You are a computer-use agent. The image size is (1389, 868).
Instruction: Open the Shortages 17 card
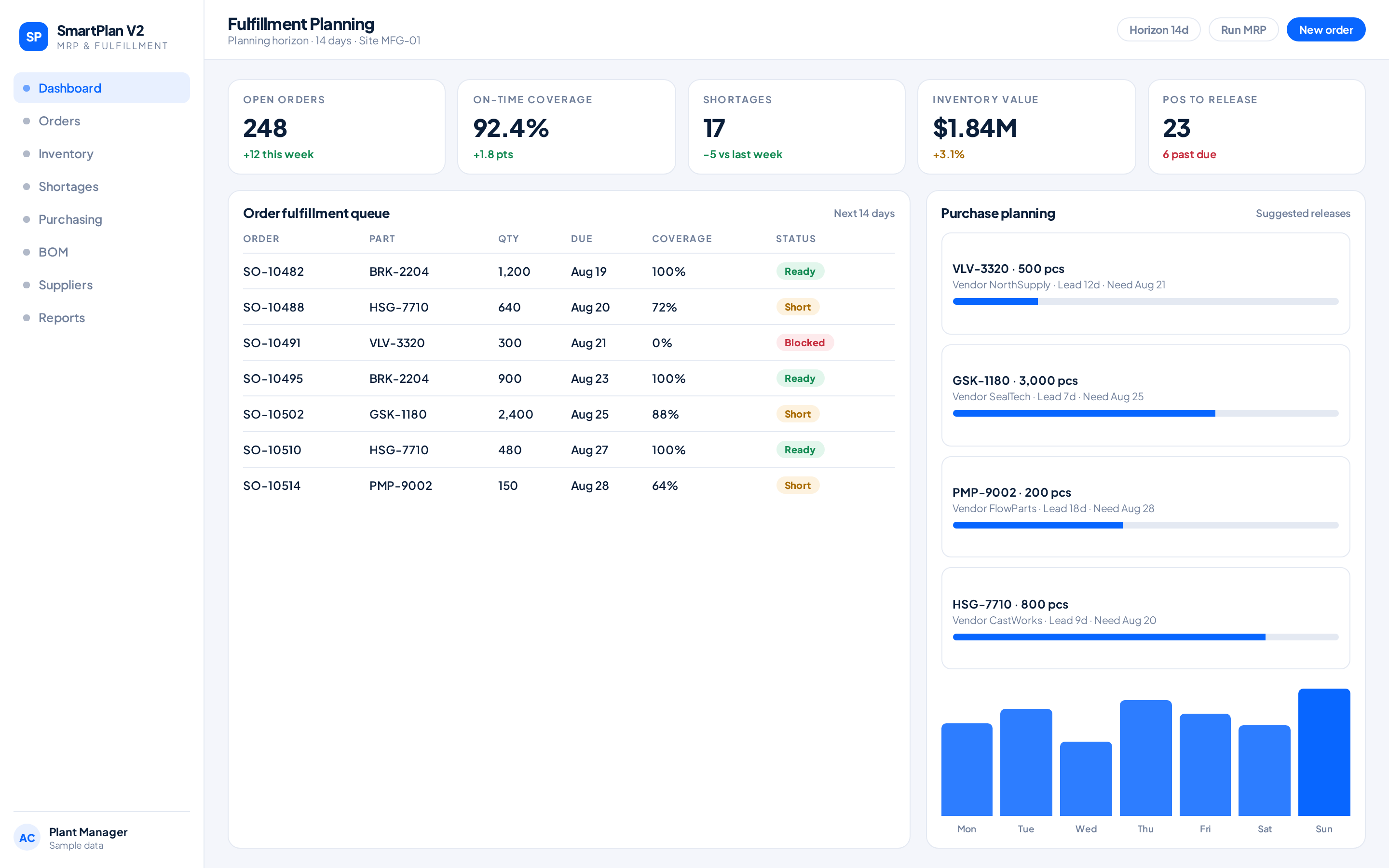(x=797, y=127)
